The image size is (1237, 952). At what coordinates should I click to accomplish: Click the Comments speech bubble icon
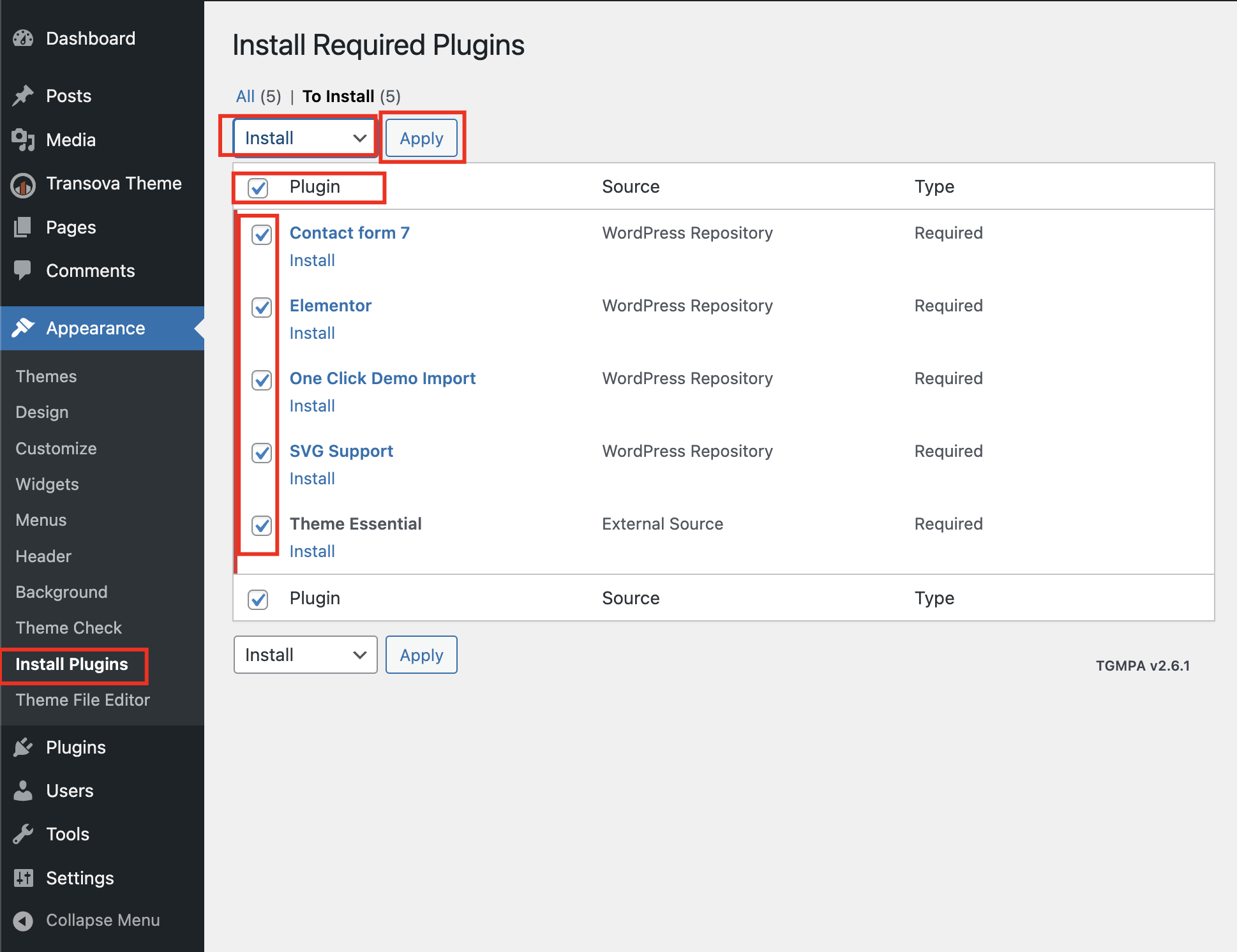click(x=23, y=271)
